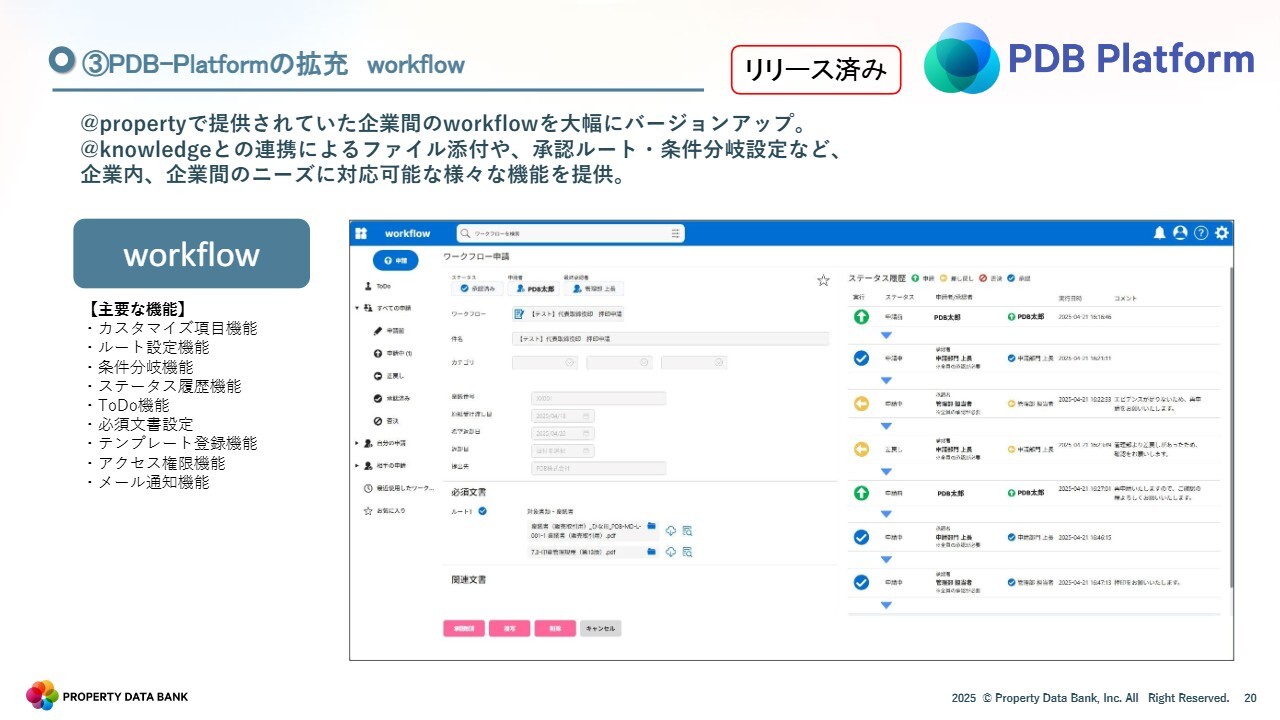Open the search filter options icon
1280x720 pixels.
677,233
